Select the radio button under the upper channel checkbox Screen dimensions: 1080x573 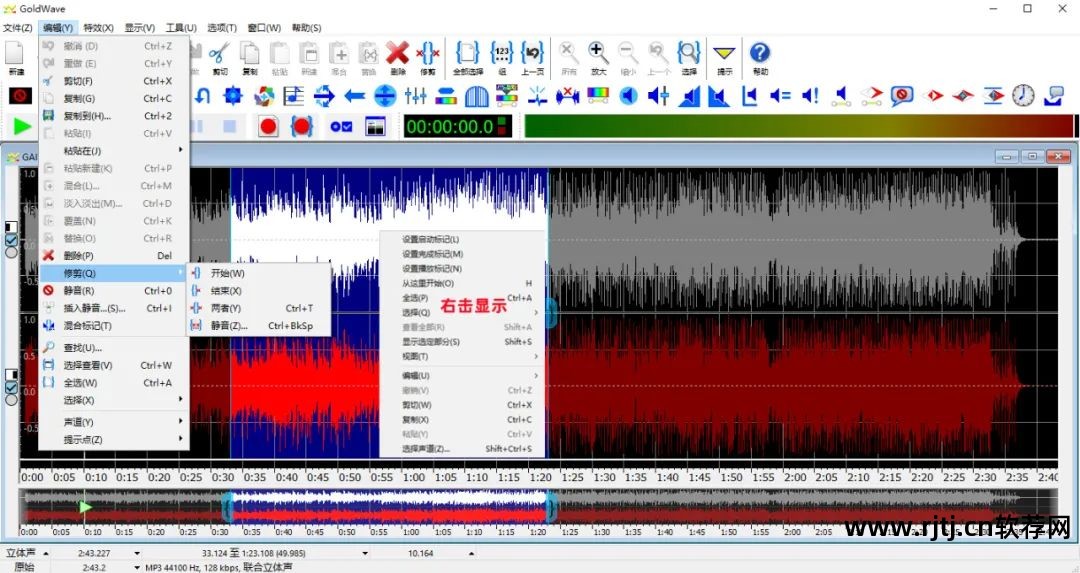click(x=11, y=252)
